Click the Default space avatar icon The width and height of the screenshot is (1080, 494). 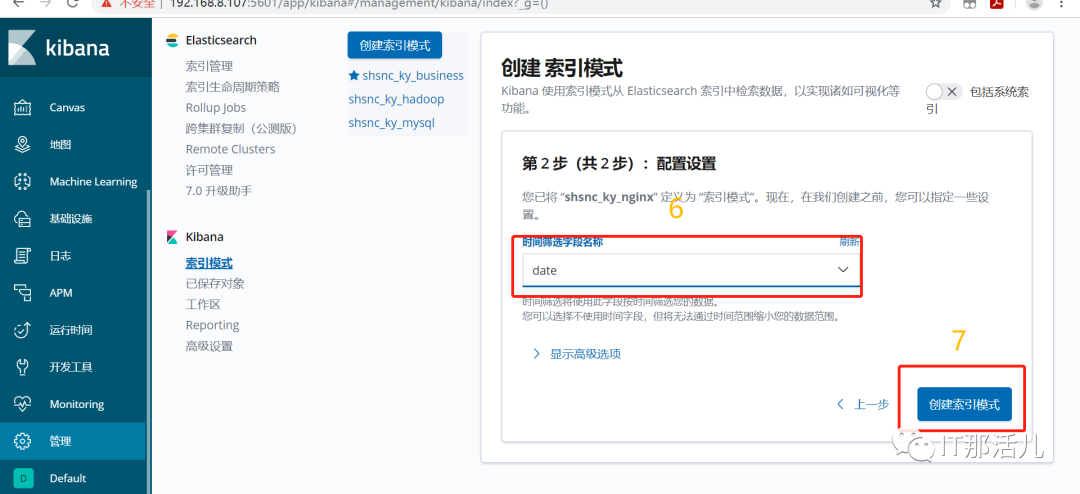[23, 478]
